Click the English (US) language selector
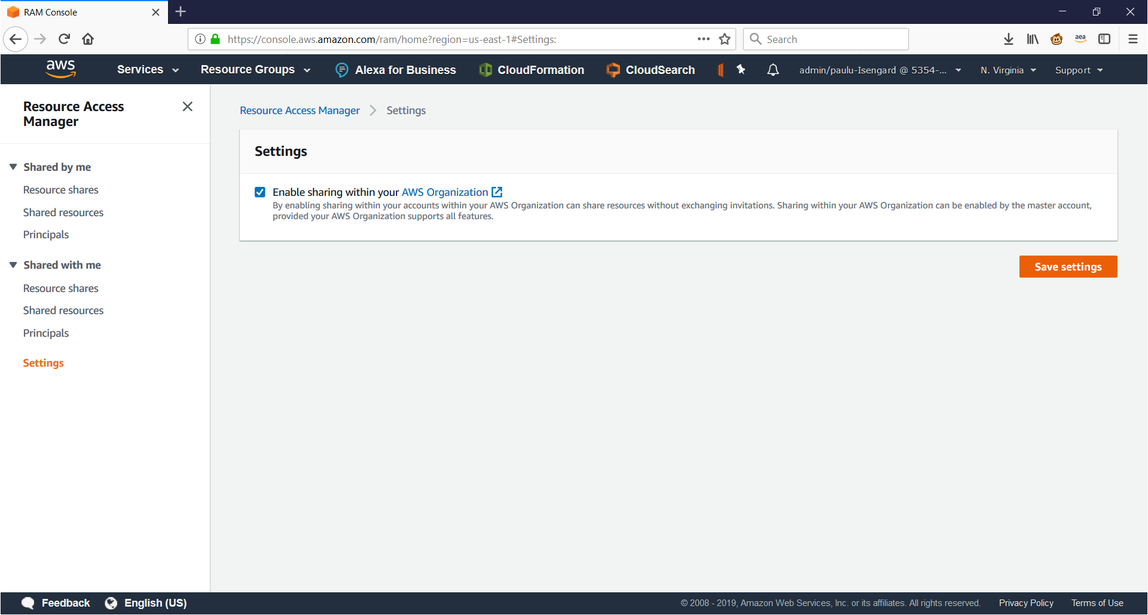The width and height of the screenshot is (1148, 615). [x=146, y=603]
